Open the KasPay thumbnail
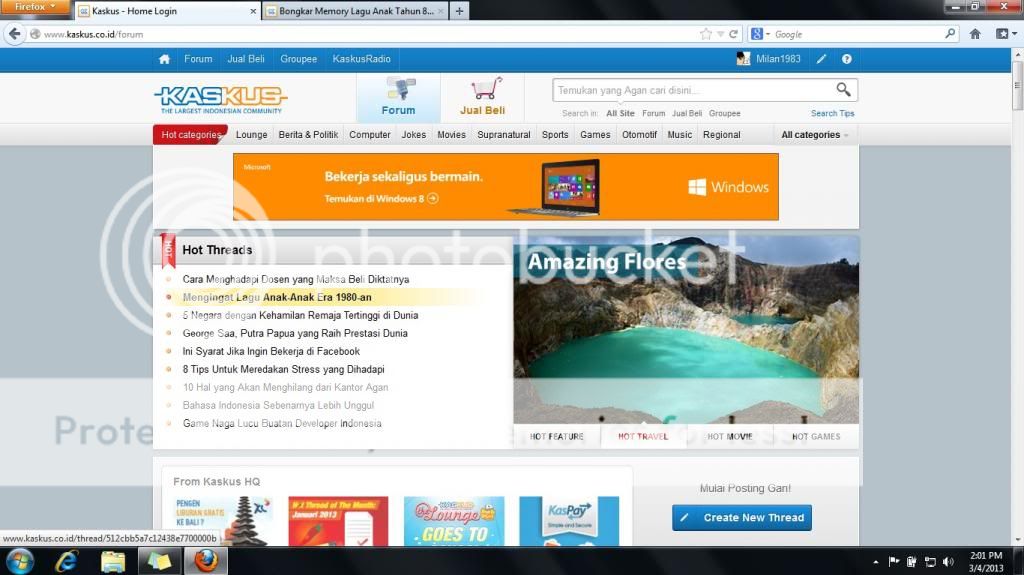The width and height of the screenshot is (1024, 575). pyautogui.click(x=569, y=521)
